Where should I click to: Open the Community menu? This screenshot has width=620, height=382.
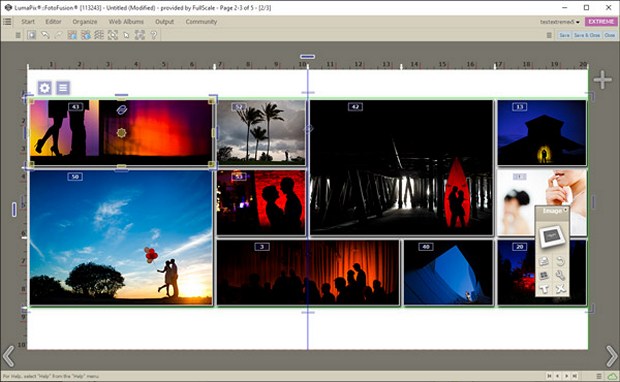tap(201, 22)
